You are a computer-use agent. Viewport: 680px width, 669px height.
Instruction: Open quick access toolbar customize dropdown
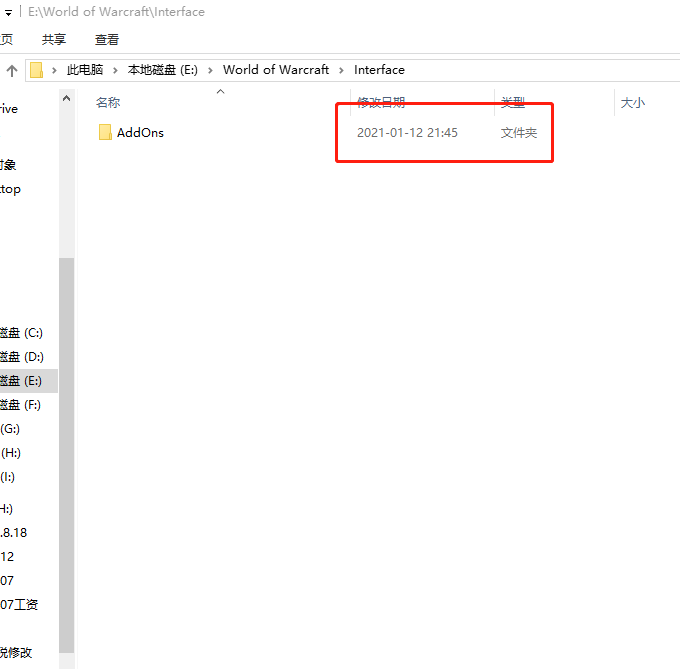(x=8, y=13)
